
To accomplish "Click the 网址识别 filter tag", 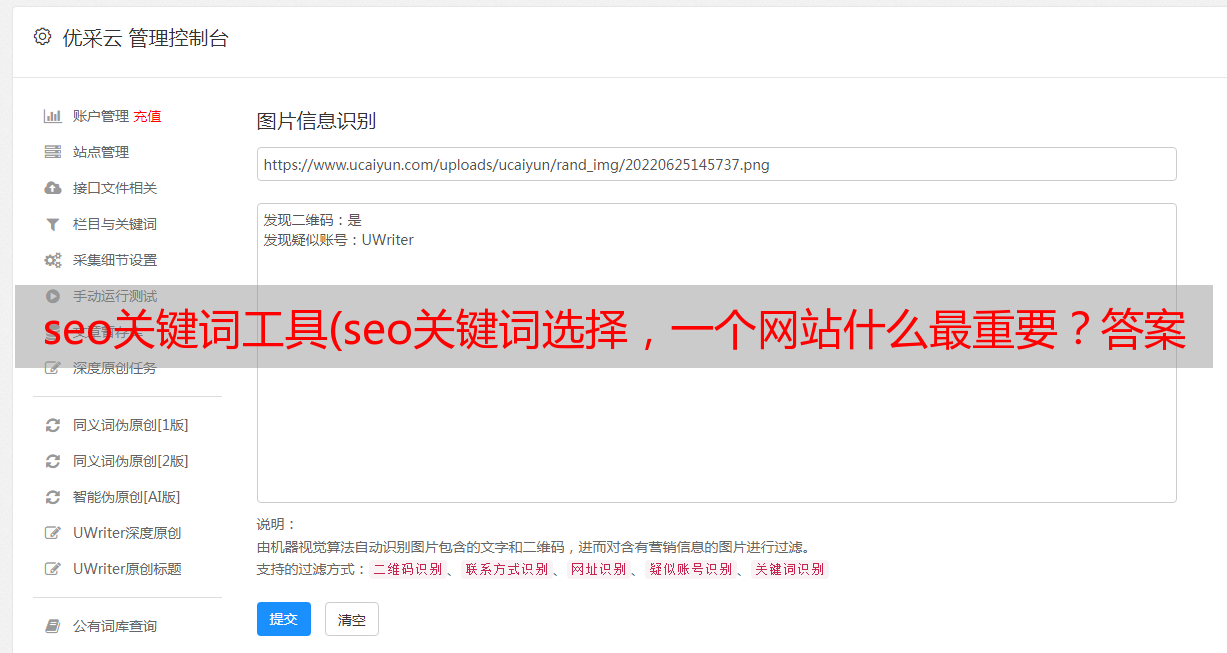I will click(x=598, y=569).
